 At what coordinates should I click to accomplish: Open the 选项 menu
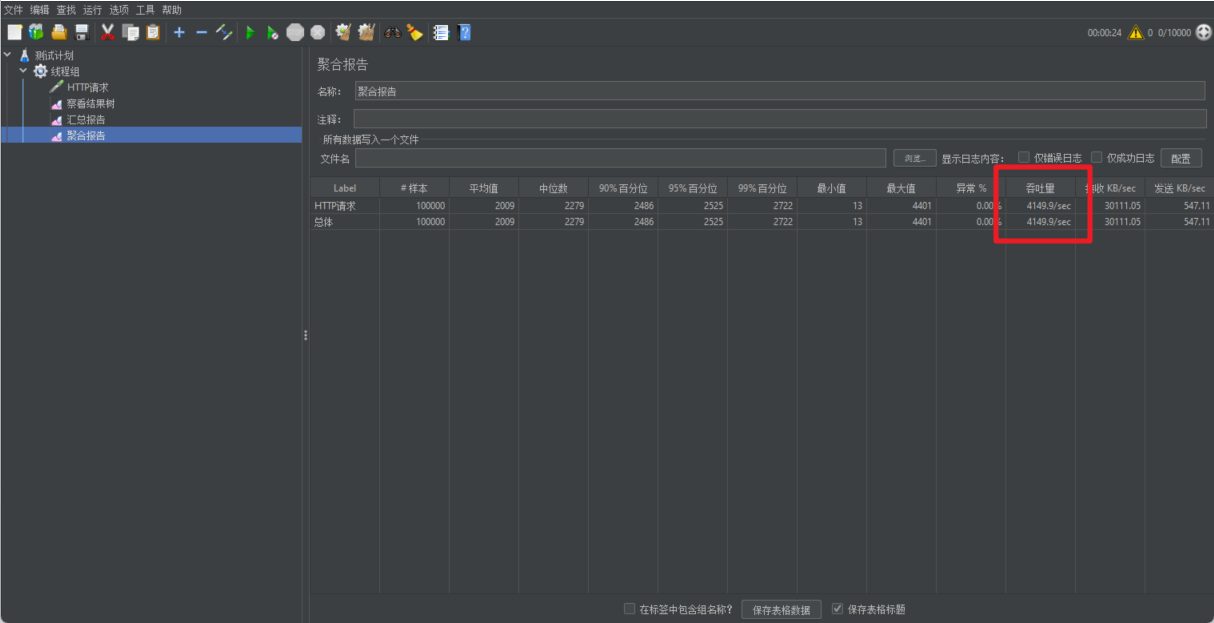point(119,9)
